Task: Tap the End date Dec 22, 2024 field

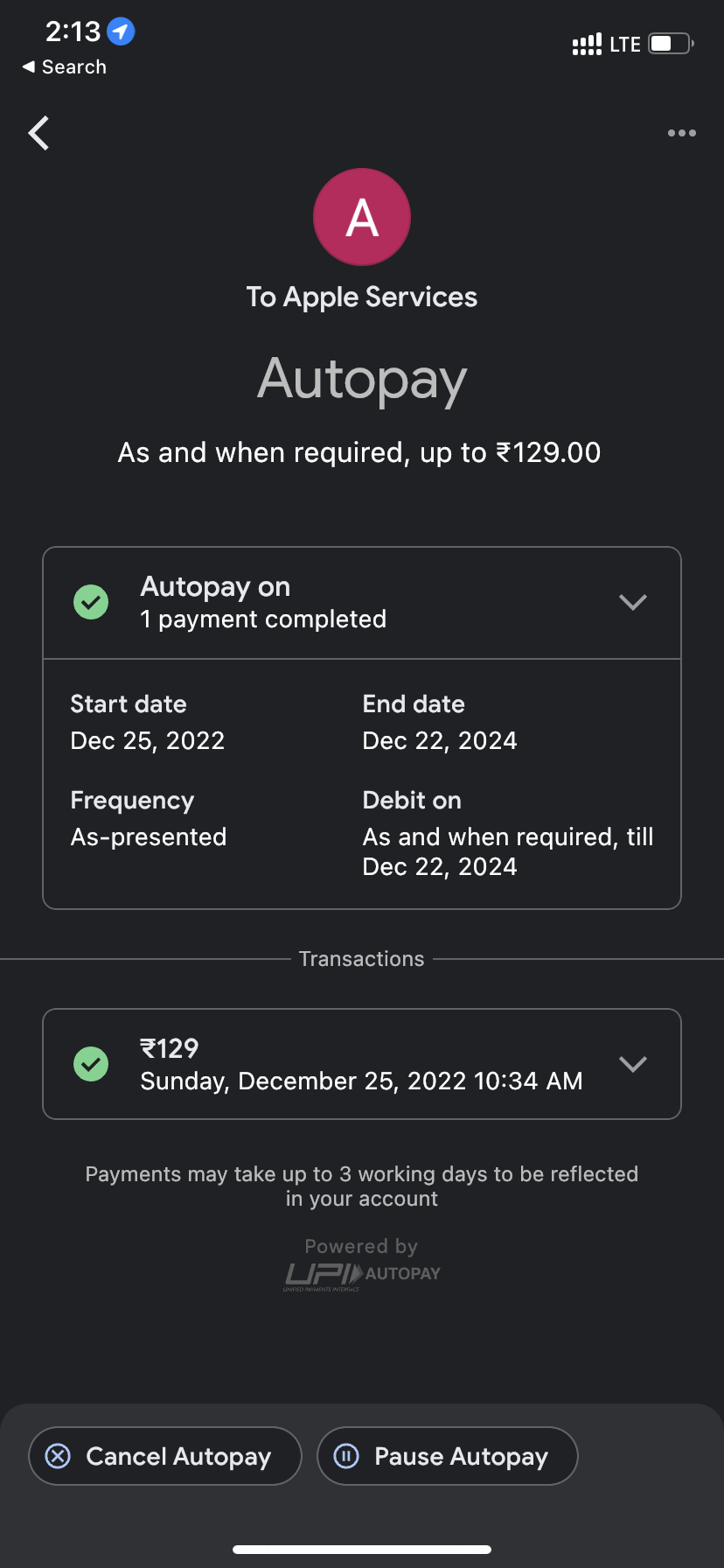Action: [x=440, y=724]
